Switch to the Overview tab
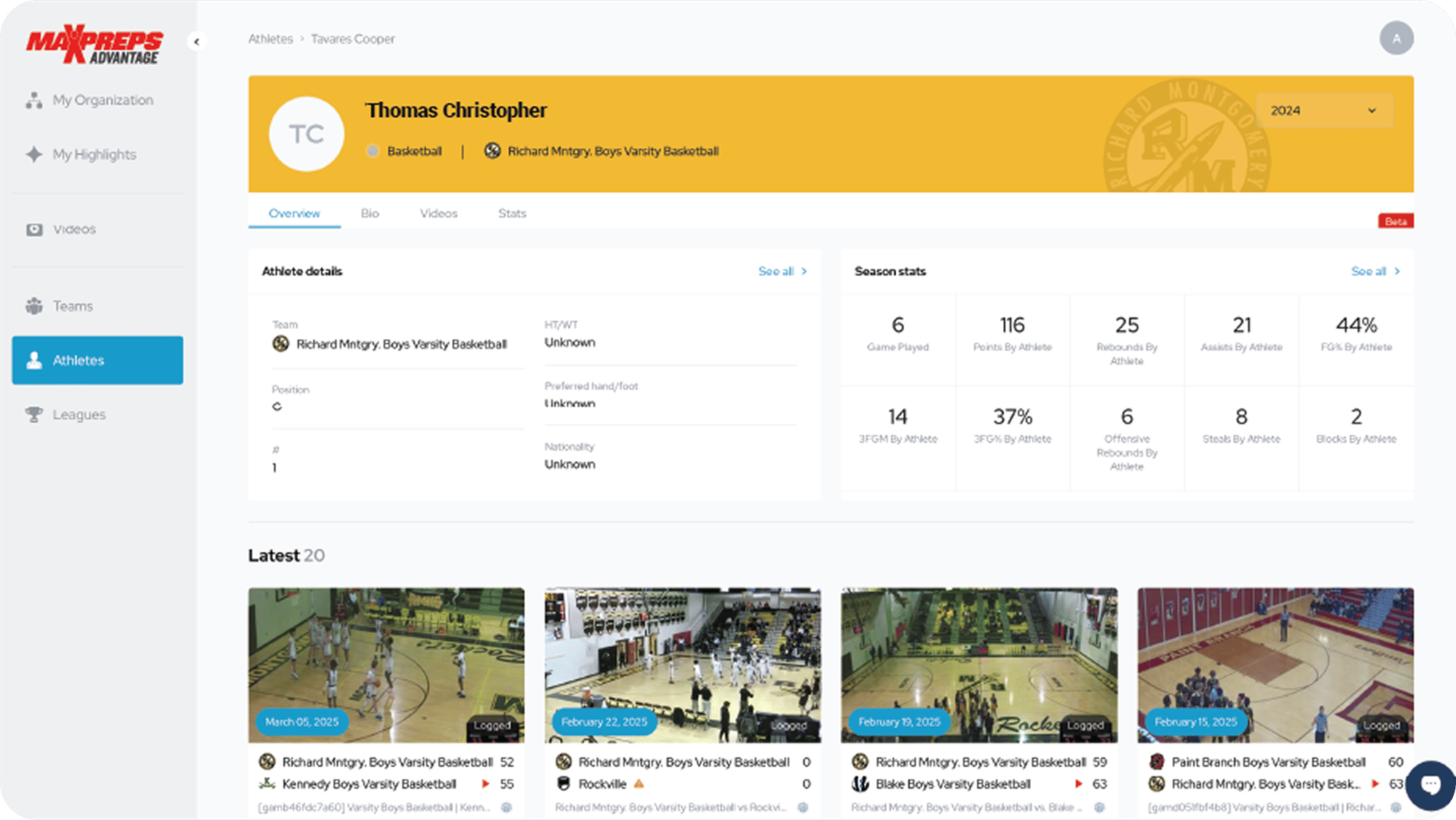The height and width of the screenshot is (820, 1456). click(x=294, y=213)
